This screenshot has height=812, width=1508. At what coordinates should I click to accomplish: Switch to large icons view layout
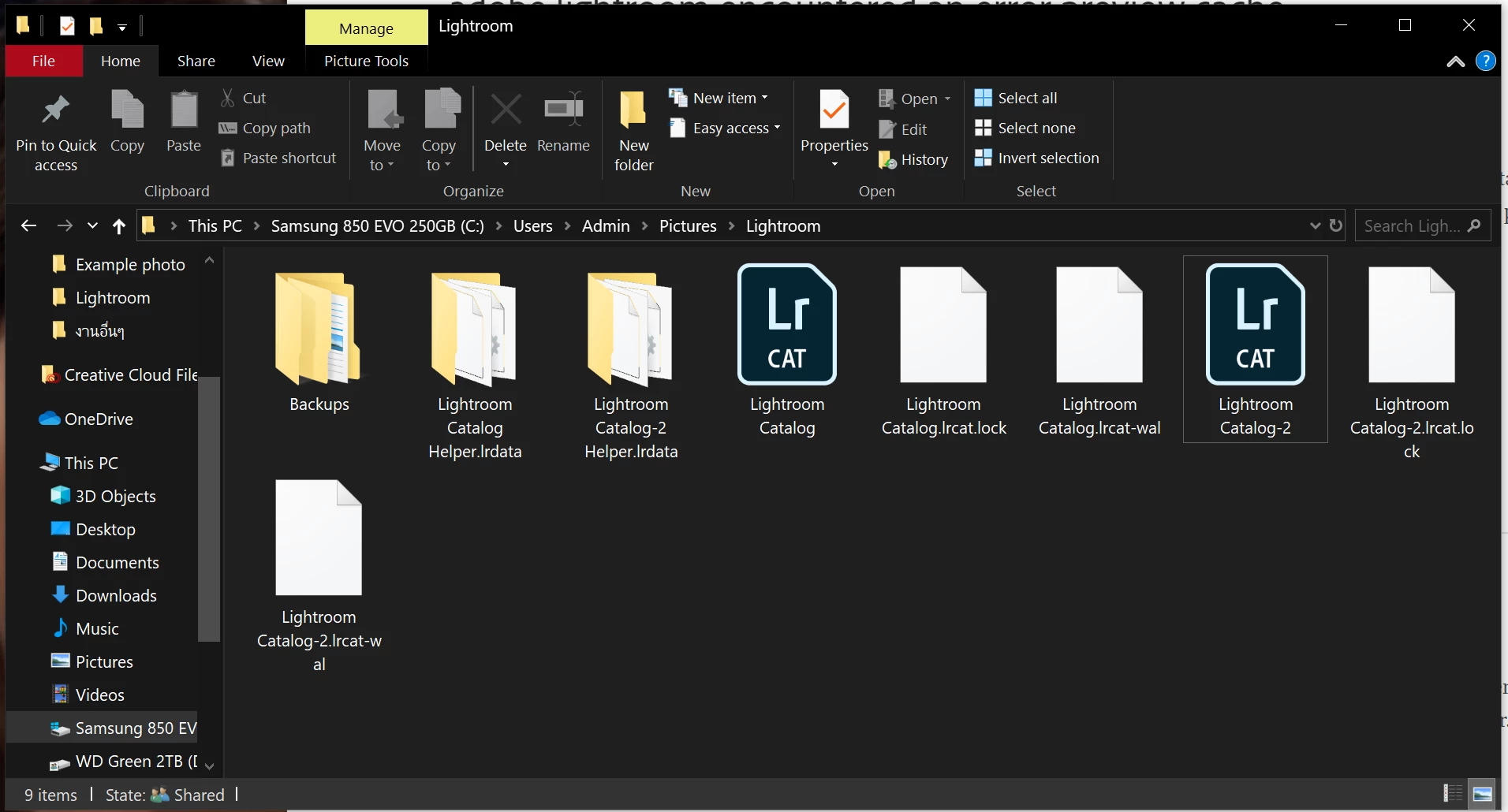[1482, 793]
